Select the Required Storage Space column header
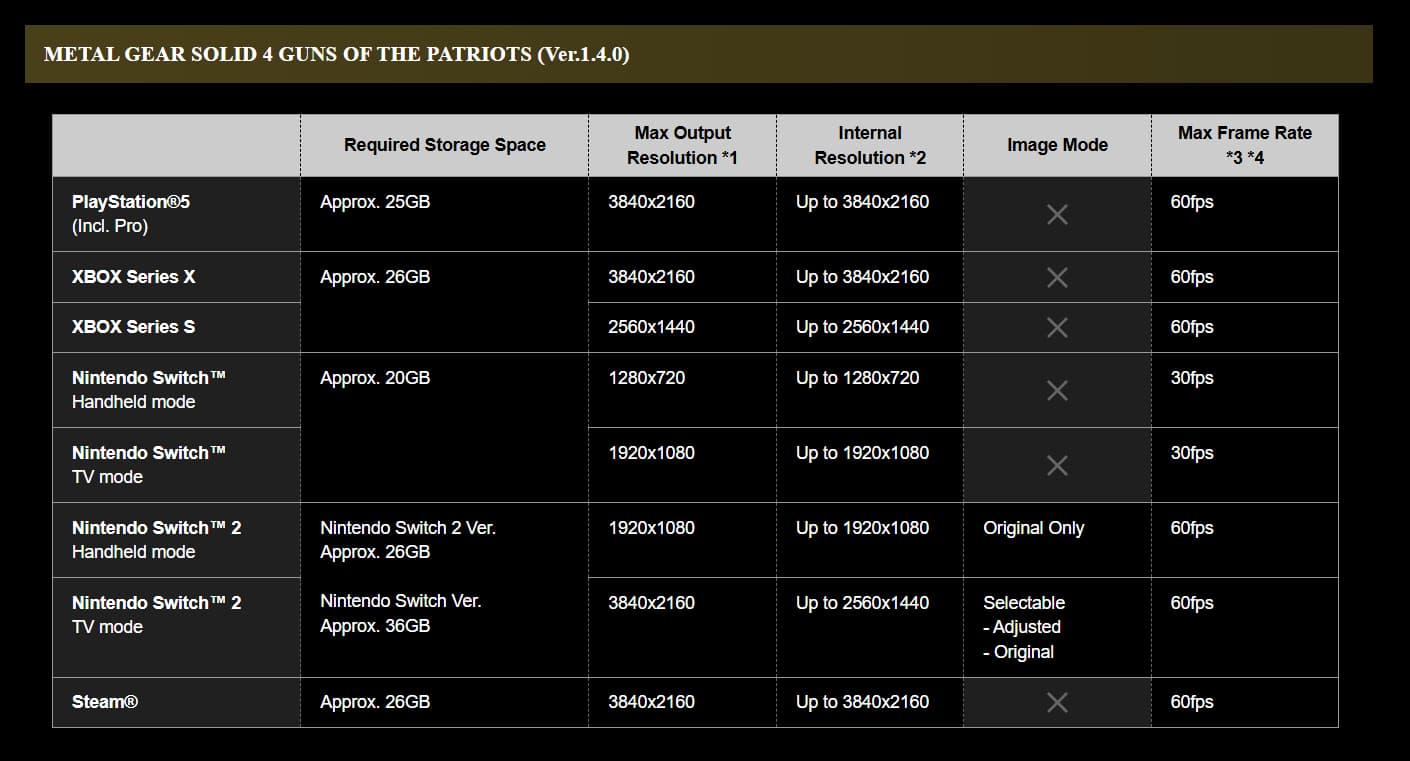 coord(445,145)
